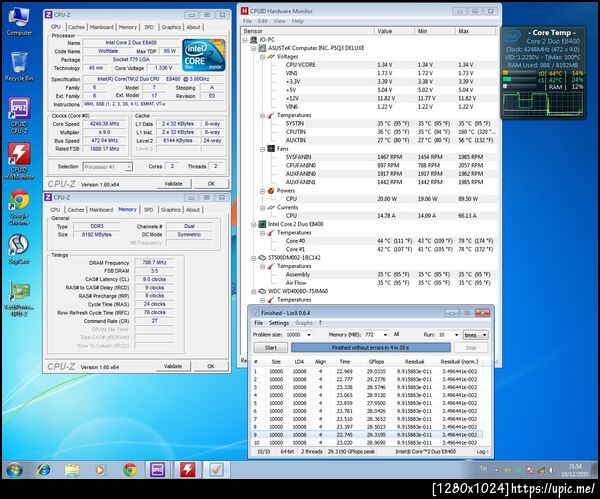
Task: Click the taskbar clock showing 21:04
Action: pos(575,470)
